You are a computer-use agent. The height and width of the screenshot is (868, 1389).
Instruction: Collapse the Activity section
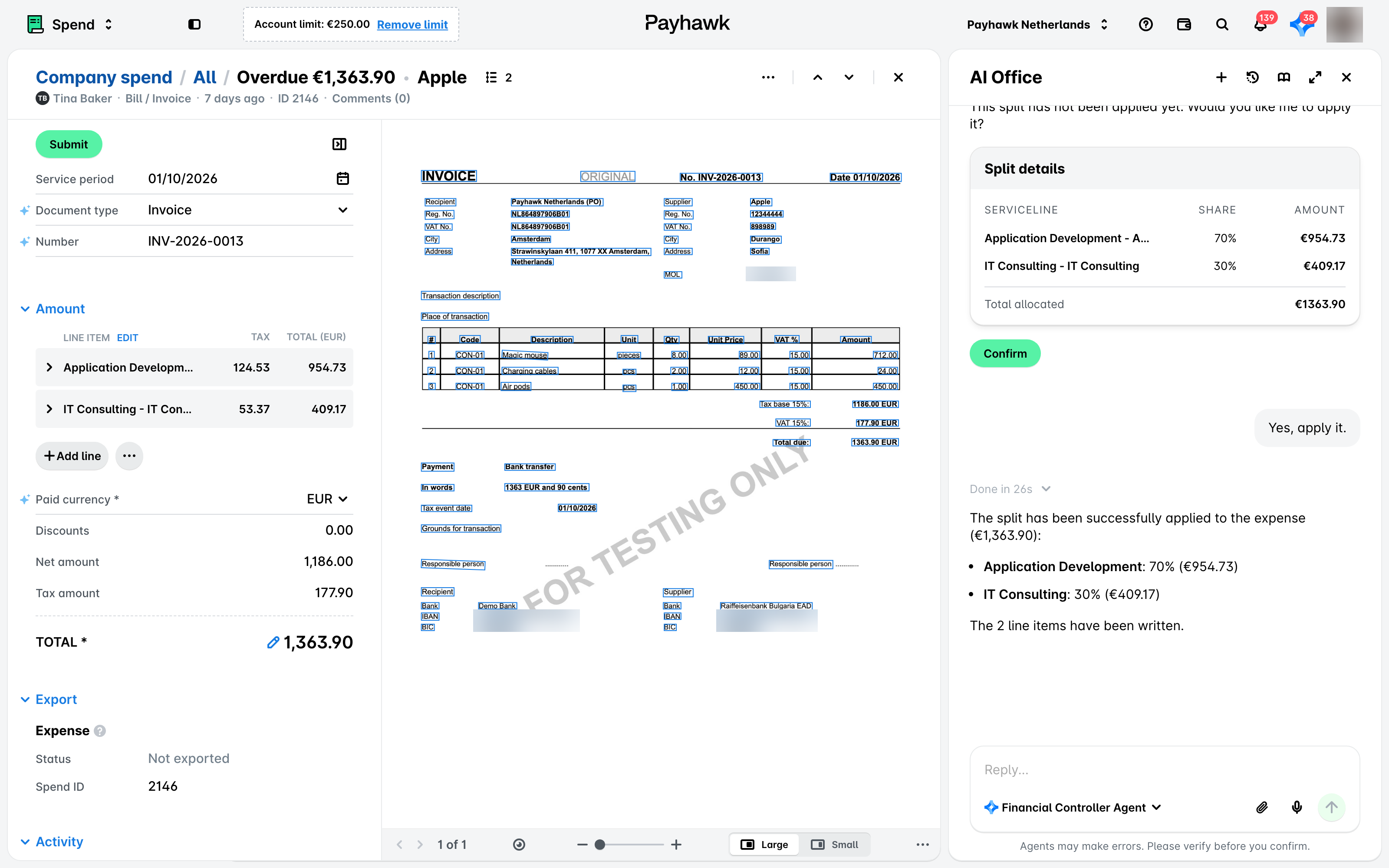click(x=52, y=842)
